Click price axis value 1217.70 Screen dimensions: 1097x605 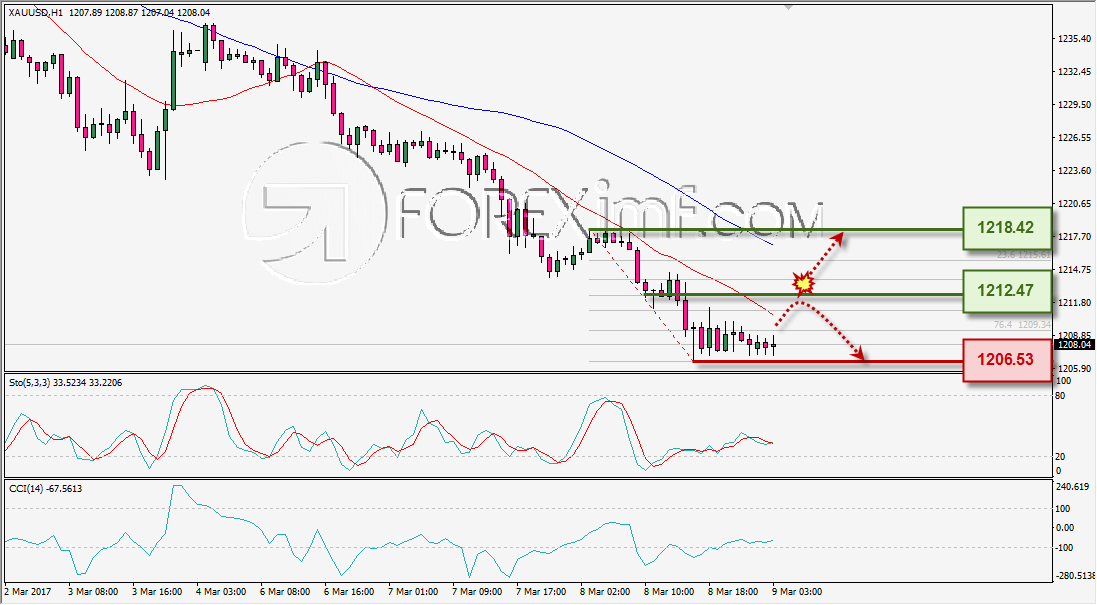point(1074,236)
